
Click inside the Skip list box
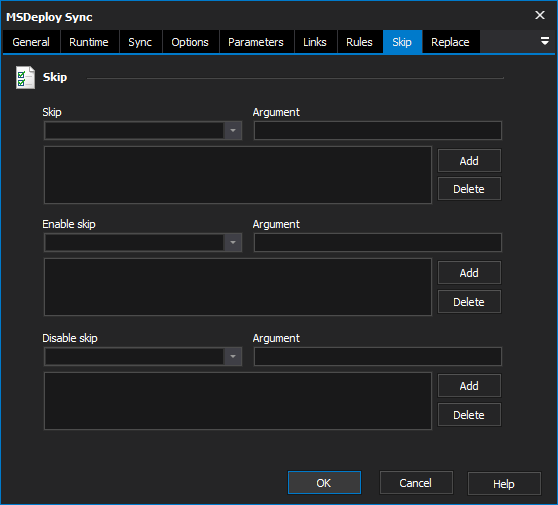coord(238,175)
